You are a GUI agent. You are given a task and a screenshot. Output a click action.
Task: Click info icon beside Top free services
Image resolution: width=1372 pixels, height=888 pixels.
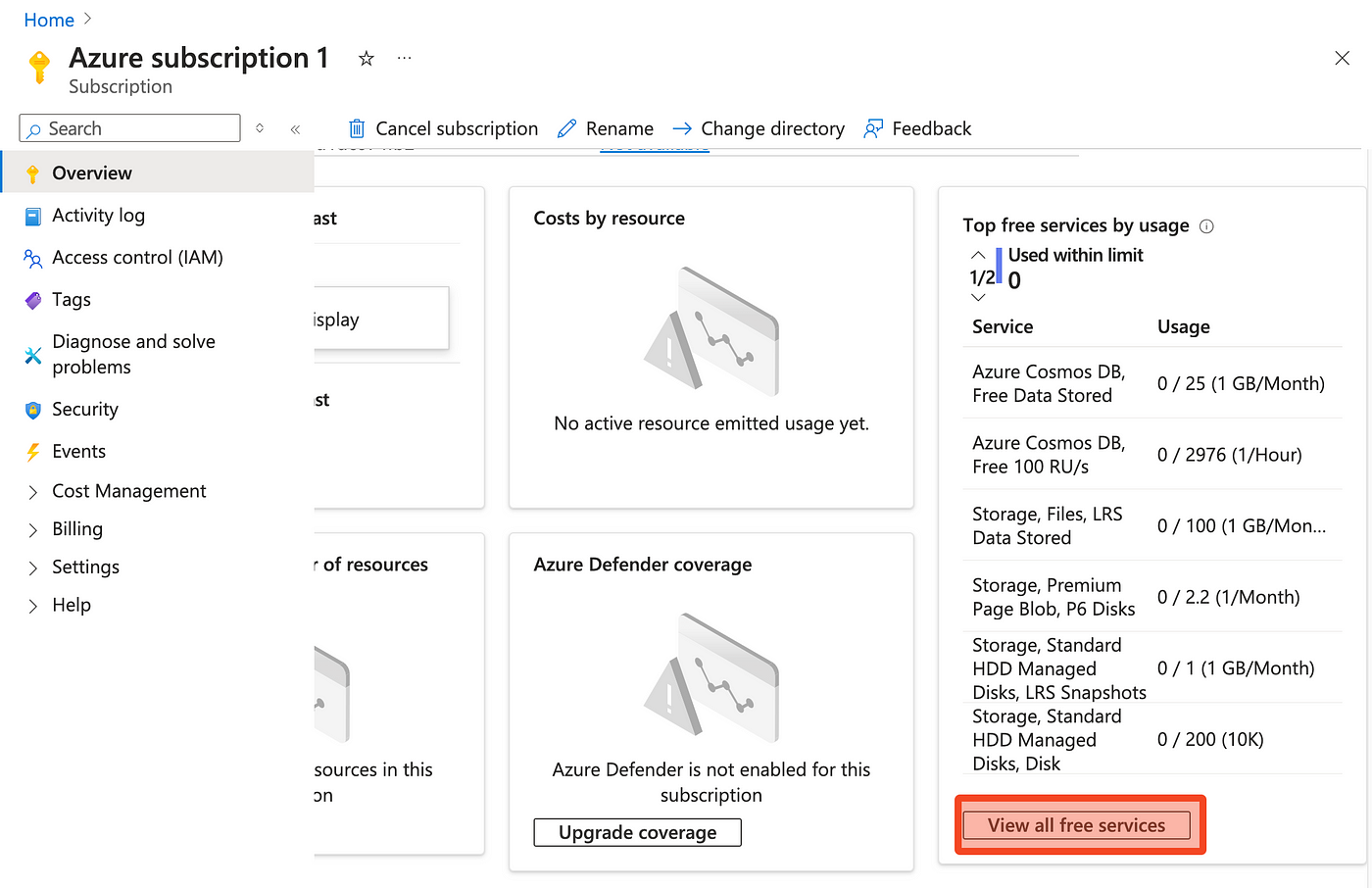1206,226
